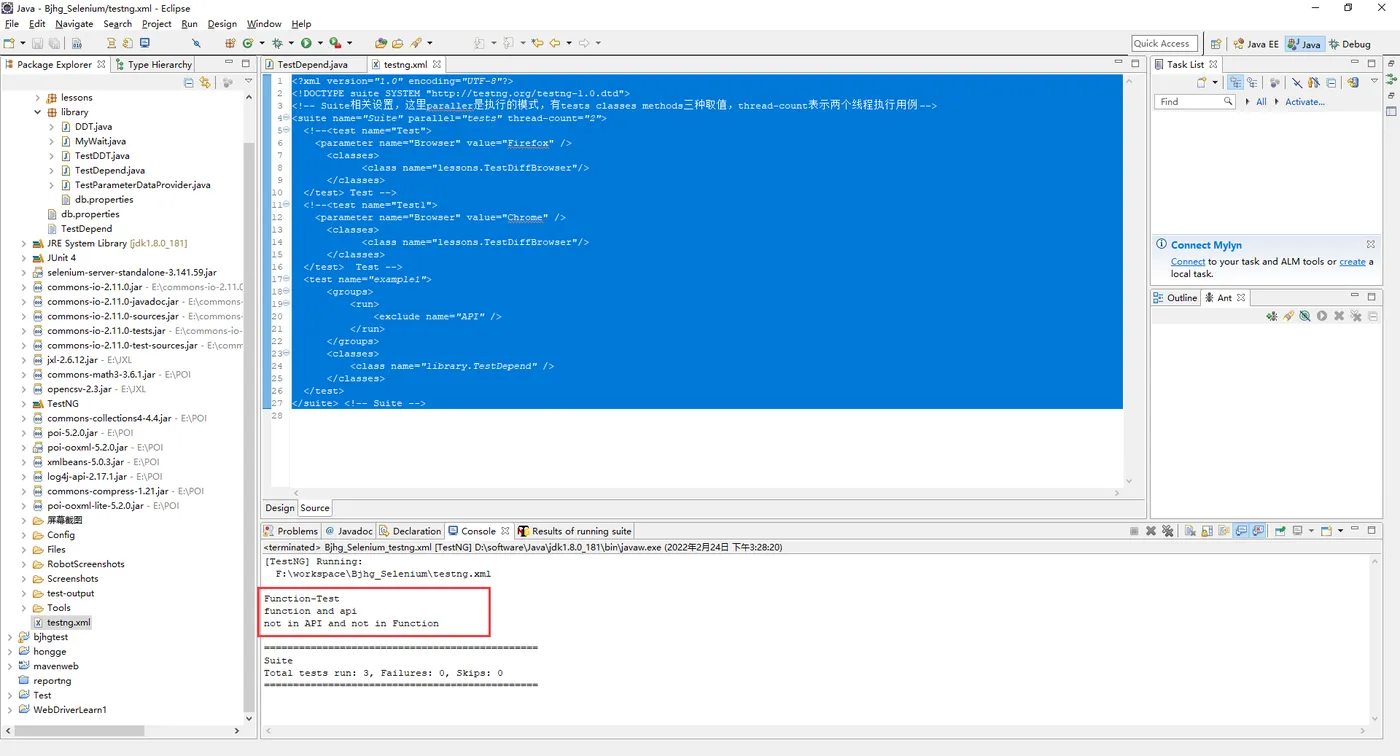This screenshot has height=756, width=1400.
Task: Click the Display Selected Console icon
Action: point(1297,531)
